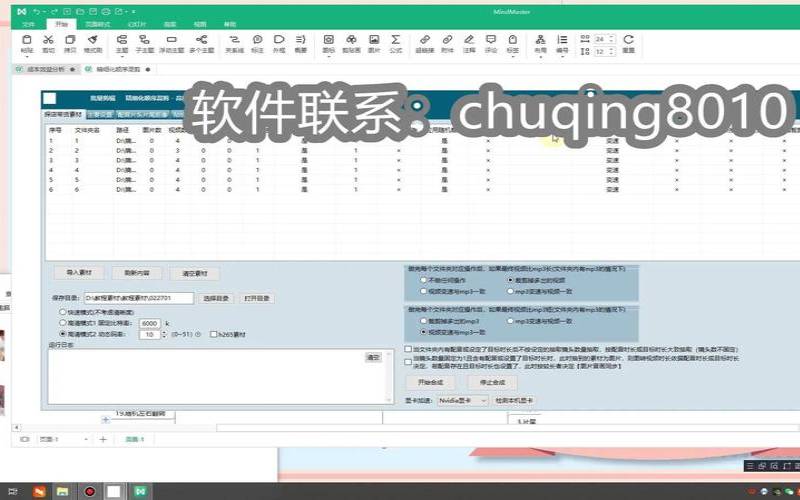Image resolution: width=800 pixels, height=500 pixels.
Task: Expand the Topic dropdown arrow
Action: (122, 57)
